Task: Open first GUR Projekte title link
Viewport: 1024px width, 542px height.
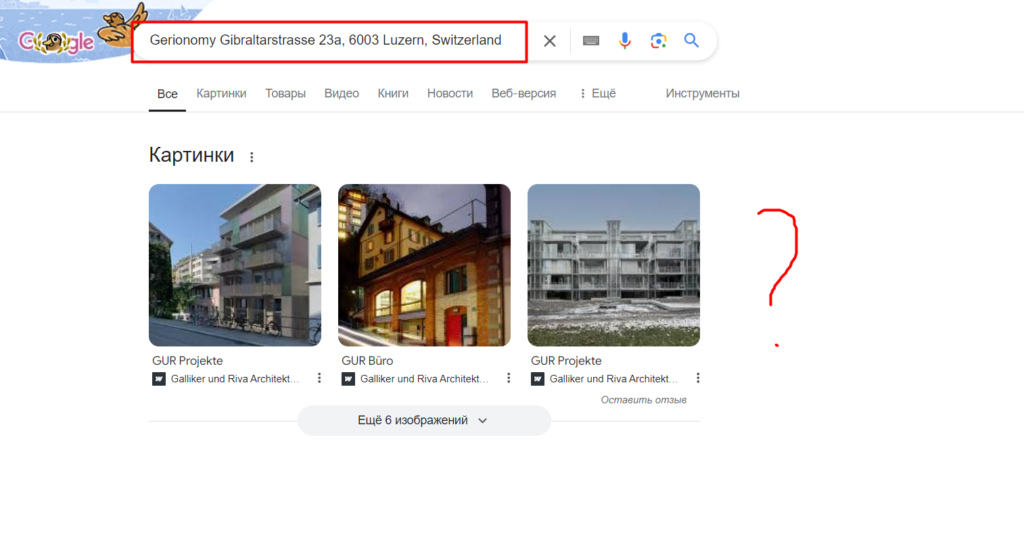Action: 187,360
